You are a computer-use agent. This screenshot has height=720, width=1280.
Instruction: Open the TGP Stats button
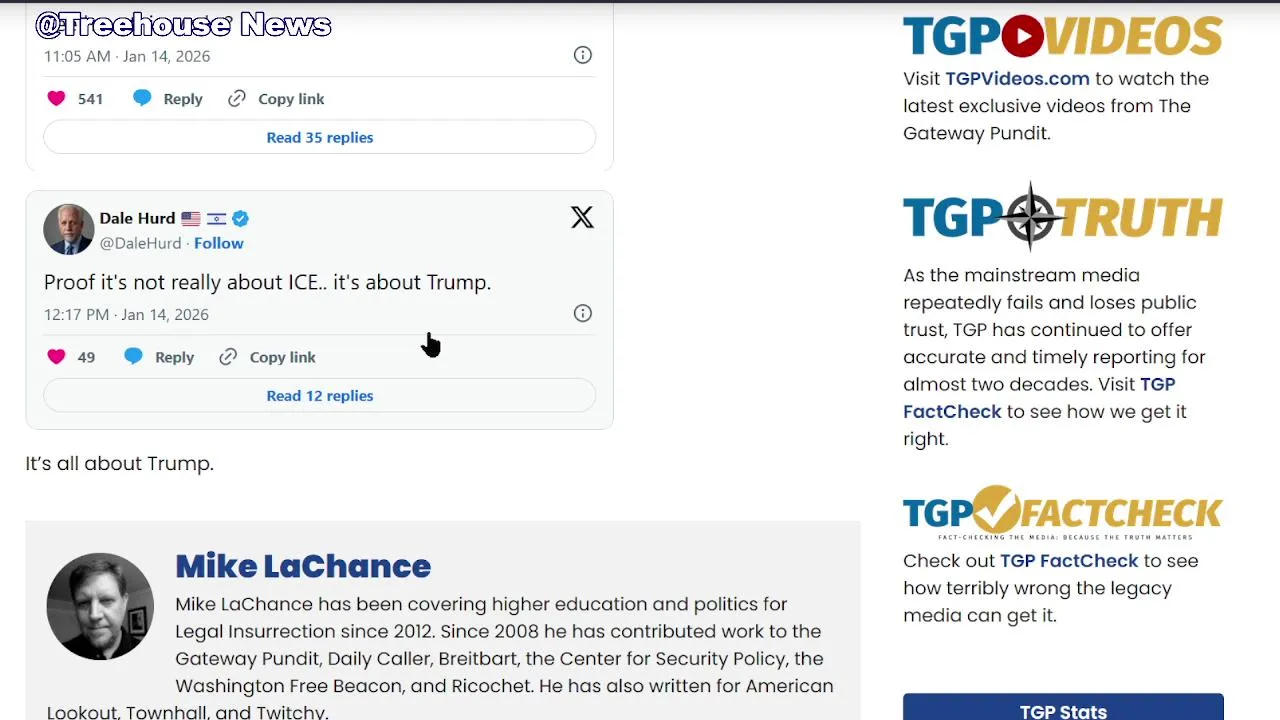point(1062,710)
